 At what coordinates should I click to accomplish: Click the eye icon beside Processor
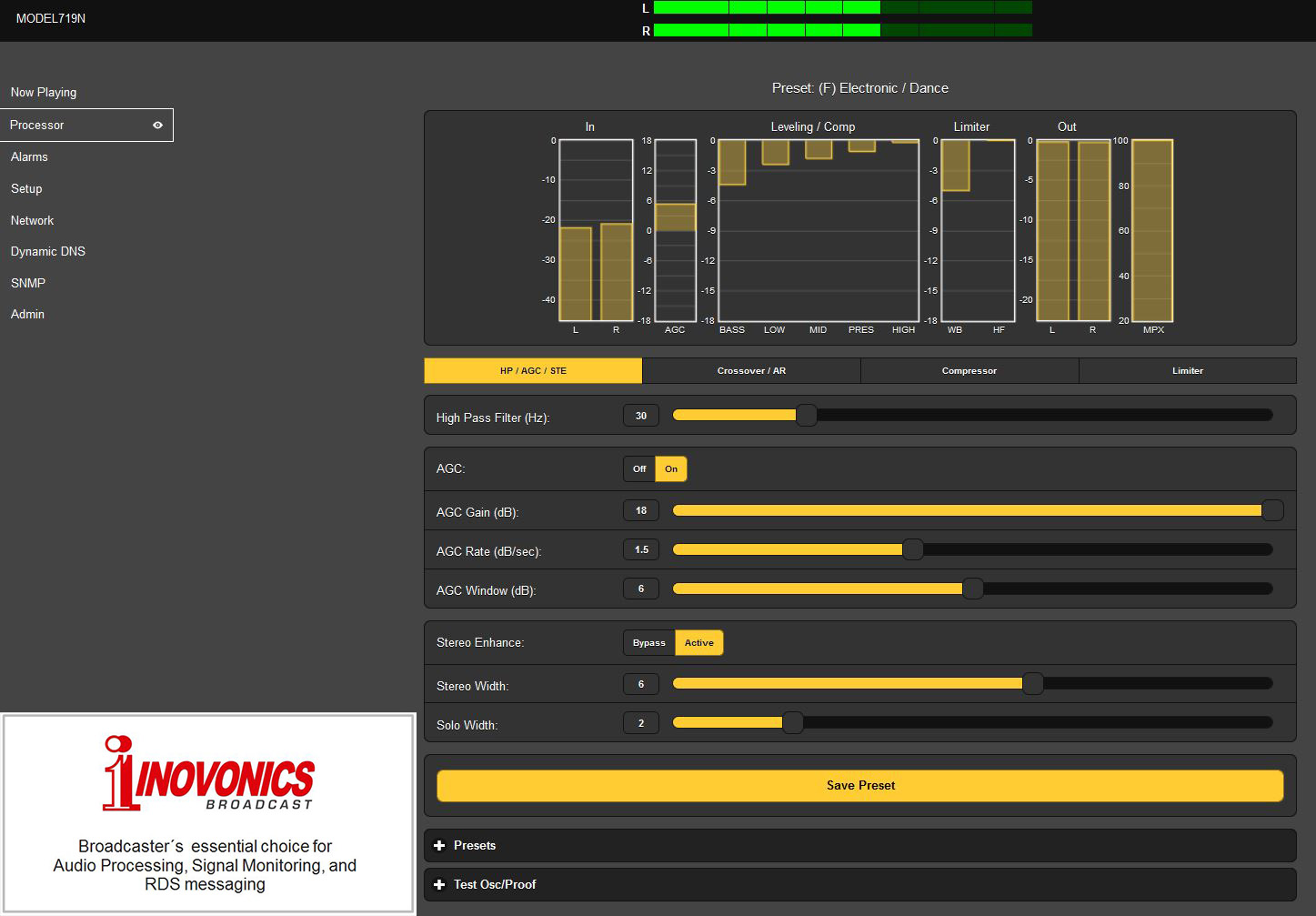coord(157,126)
